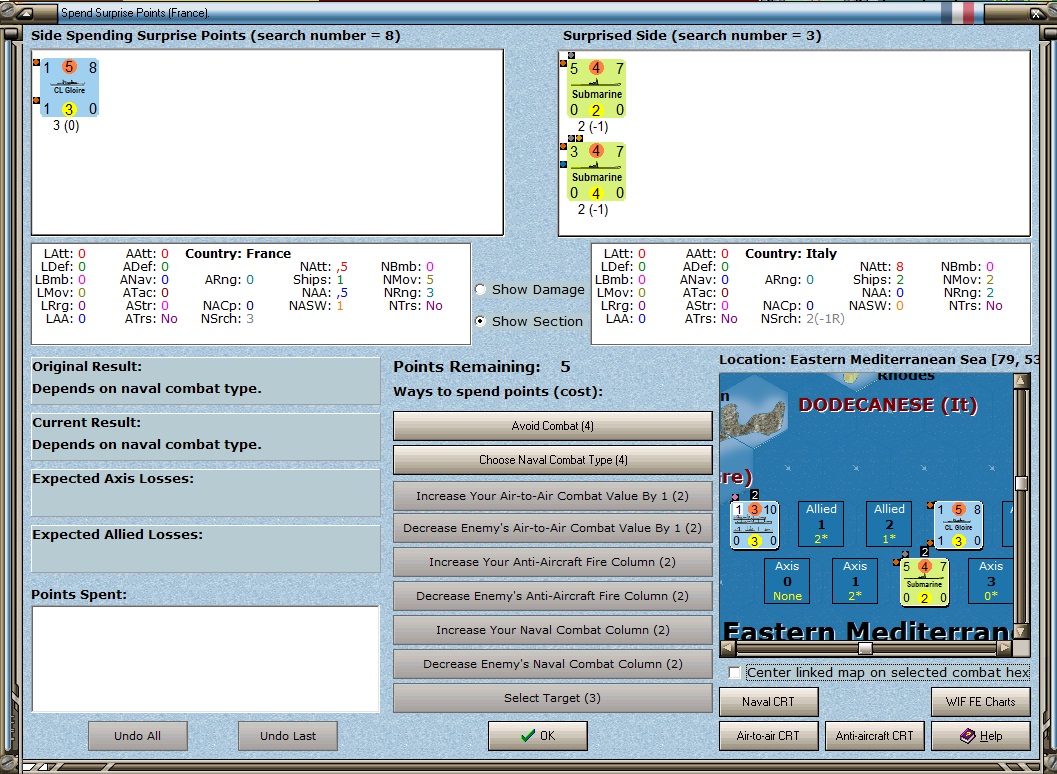Click the Undo Last button
The height and width of the screenshot is (774, 1057).
coord(288,736)
